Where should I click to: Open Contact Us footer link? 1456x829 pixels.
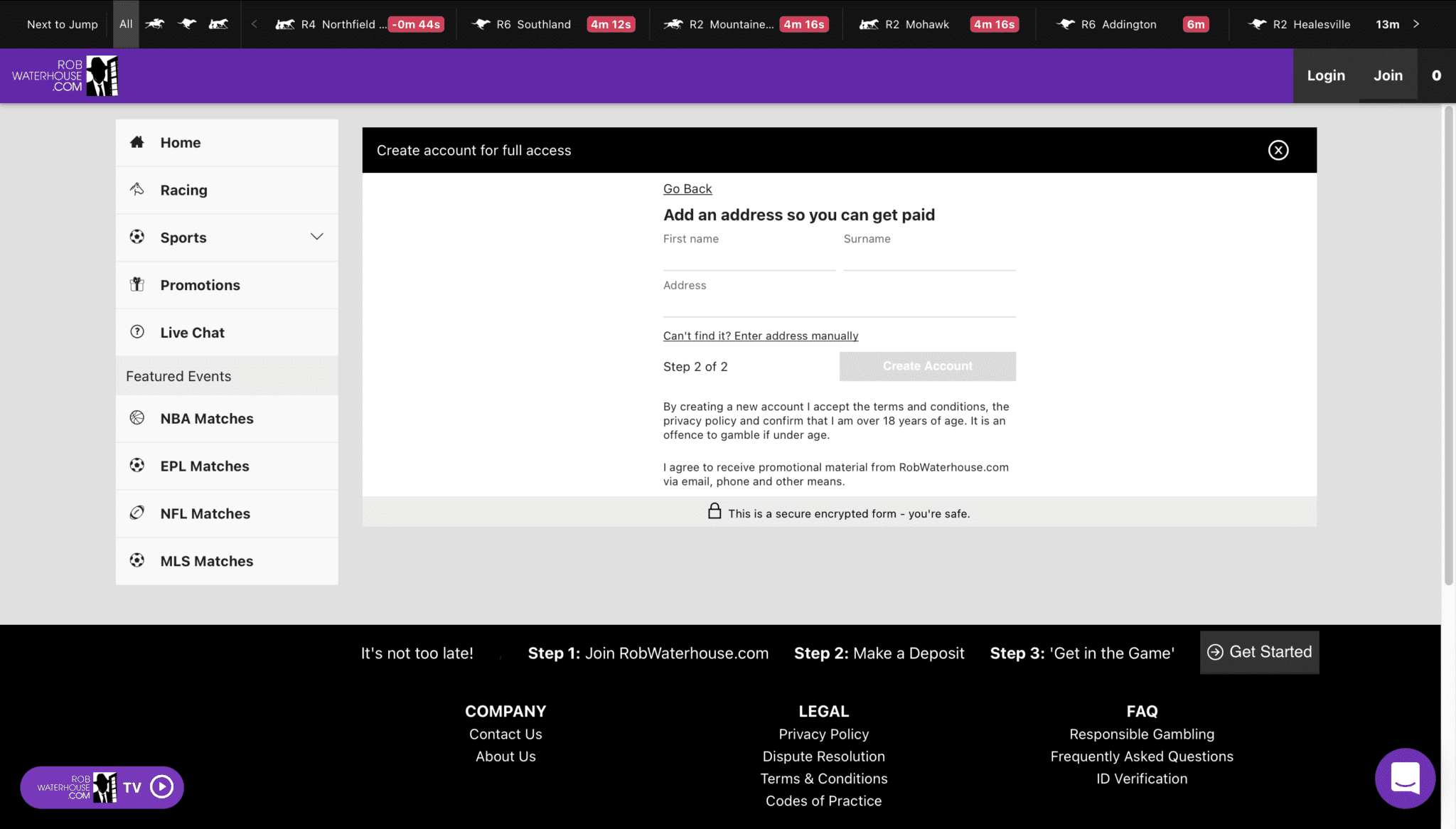(505, 734)
